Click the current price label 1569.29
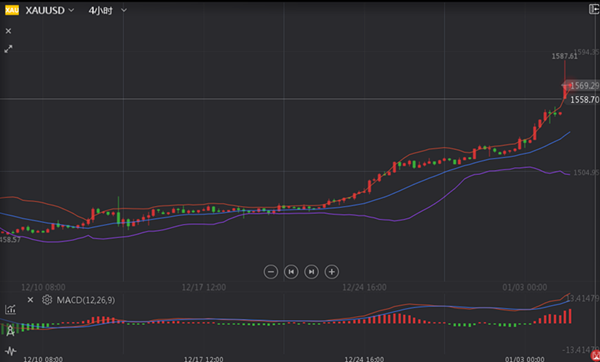This screenshot has width=600, height=362. pos(584,86)
